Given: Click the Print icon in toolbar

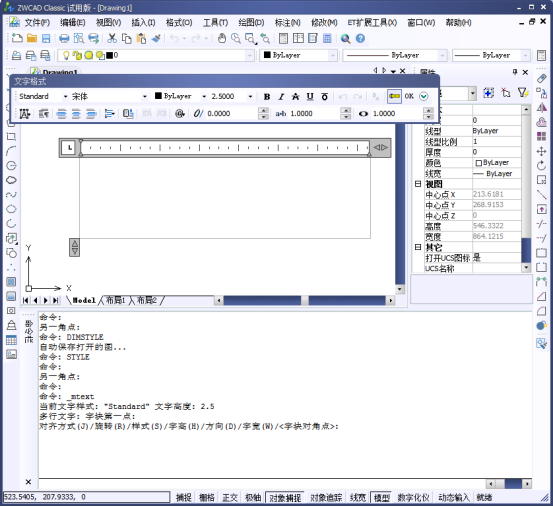Looking at the screenshot, I should tap(64, 38).
